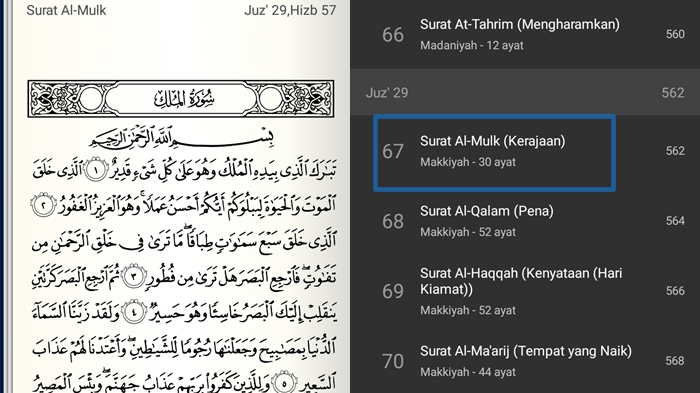Open Surat Al-Qalam (Pena) entry
700x393 pixels.
point(525,222)
